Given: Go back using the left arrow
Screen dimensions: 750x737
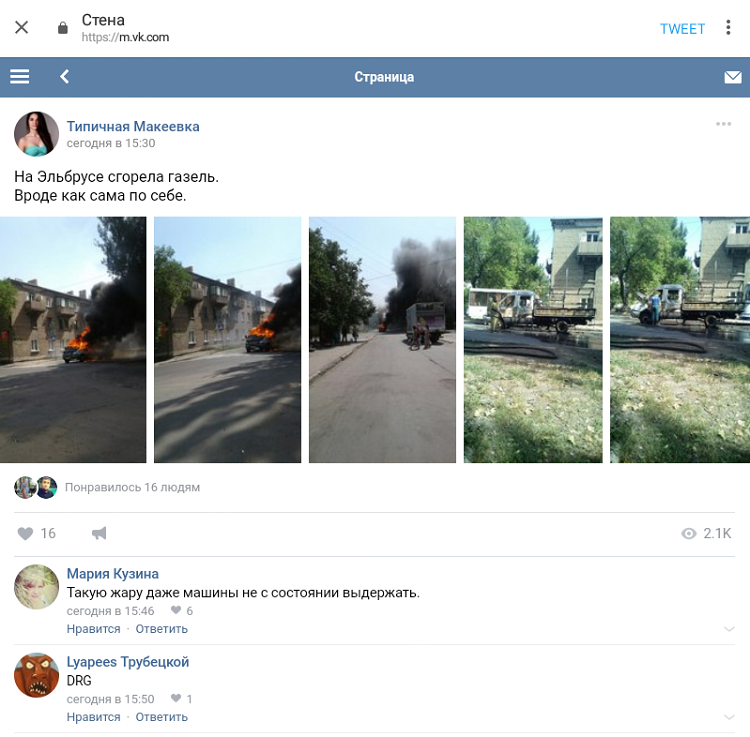Looking at the screenshot, I should (x=65, y=77).
